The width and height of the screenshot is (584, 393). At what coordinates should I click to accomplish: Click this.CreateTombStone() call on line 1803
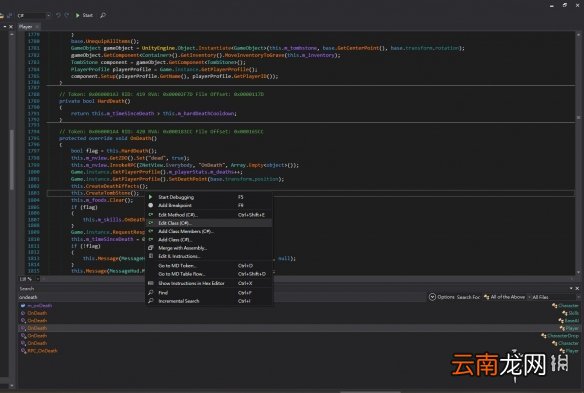click(x=105, y=193)
